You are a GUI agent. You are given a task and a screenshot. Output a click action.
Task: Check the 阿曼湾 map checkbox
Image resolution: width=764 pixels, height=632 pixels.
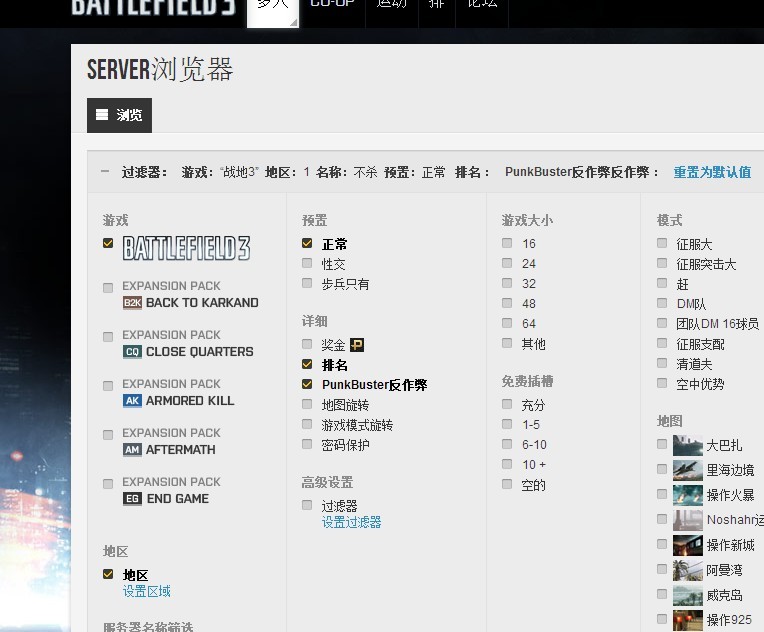click(662, 569)
